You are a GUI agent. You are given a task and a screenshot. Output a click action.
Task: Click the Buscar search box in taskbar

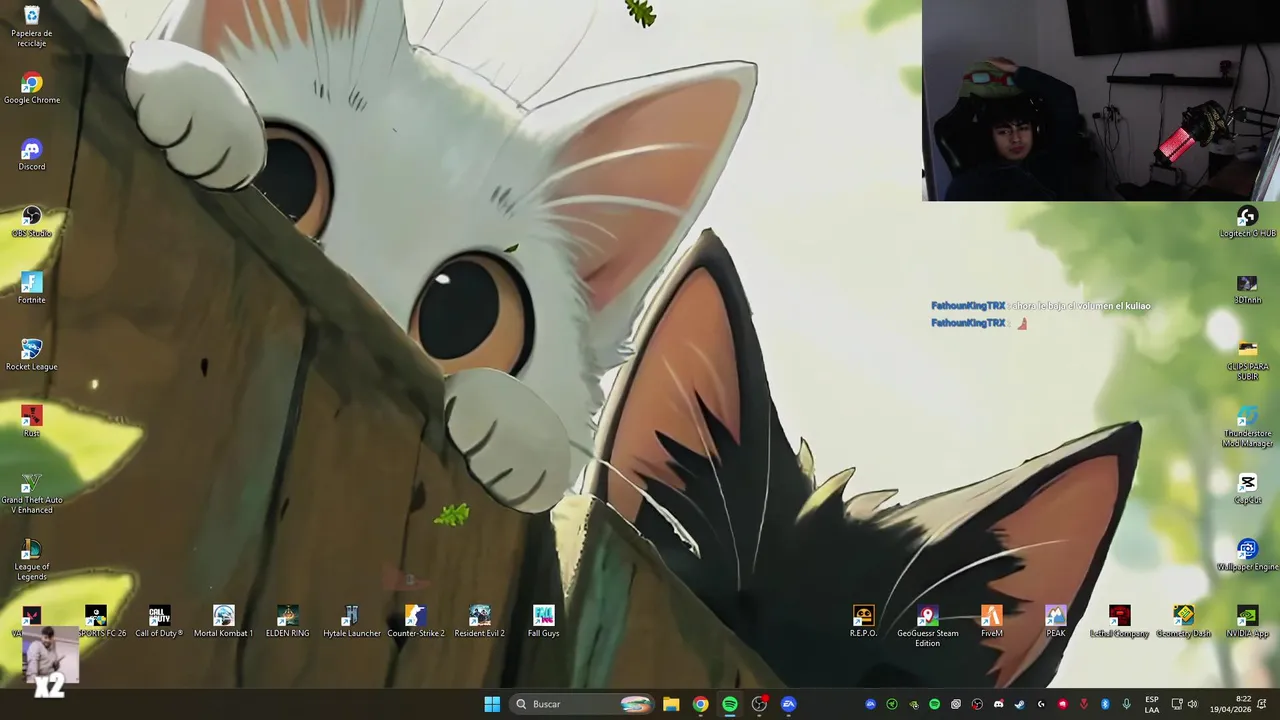tap(583, 704)
